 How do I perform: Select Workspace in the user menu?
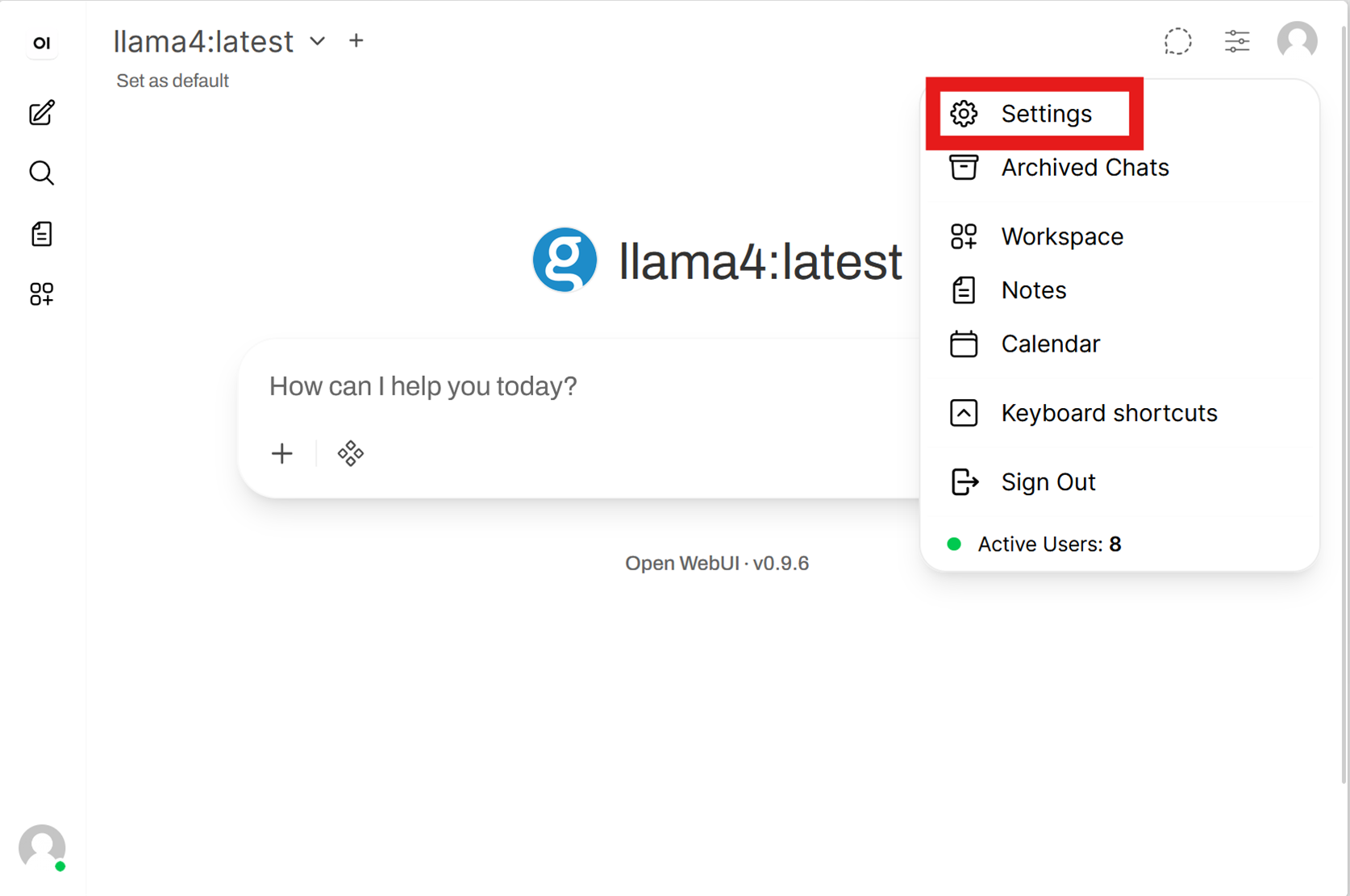tap(1119, 236)
